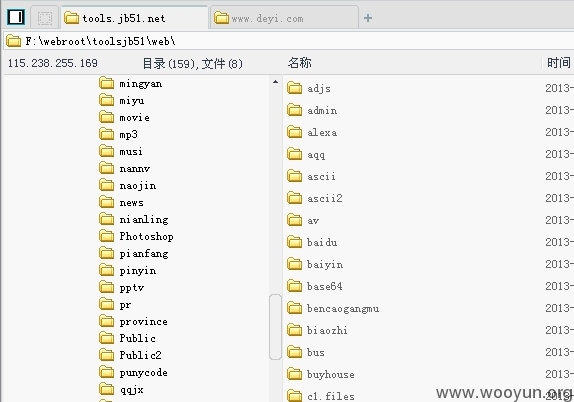The image size is (574, 402).
Task: Click the ascii2 folder icon in file list
Action: 294,198
